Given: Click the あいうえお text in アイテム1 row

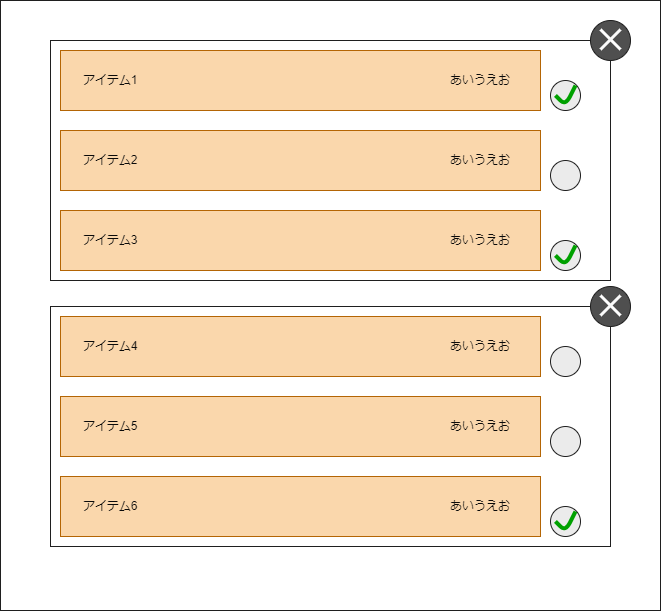Looking at the screenshot, I should pyautogui.click(x=480, y=80).
